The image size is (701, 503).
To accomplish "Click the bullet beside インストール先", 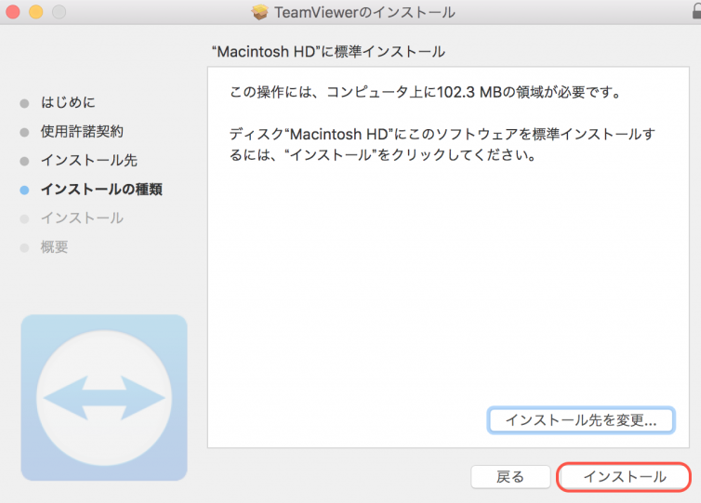I will pos(25,161).
